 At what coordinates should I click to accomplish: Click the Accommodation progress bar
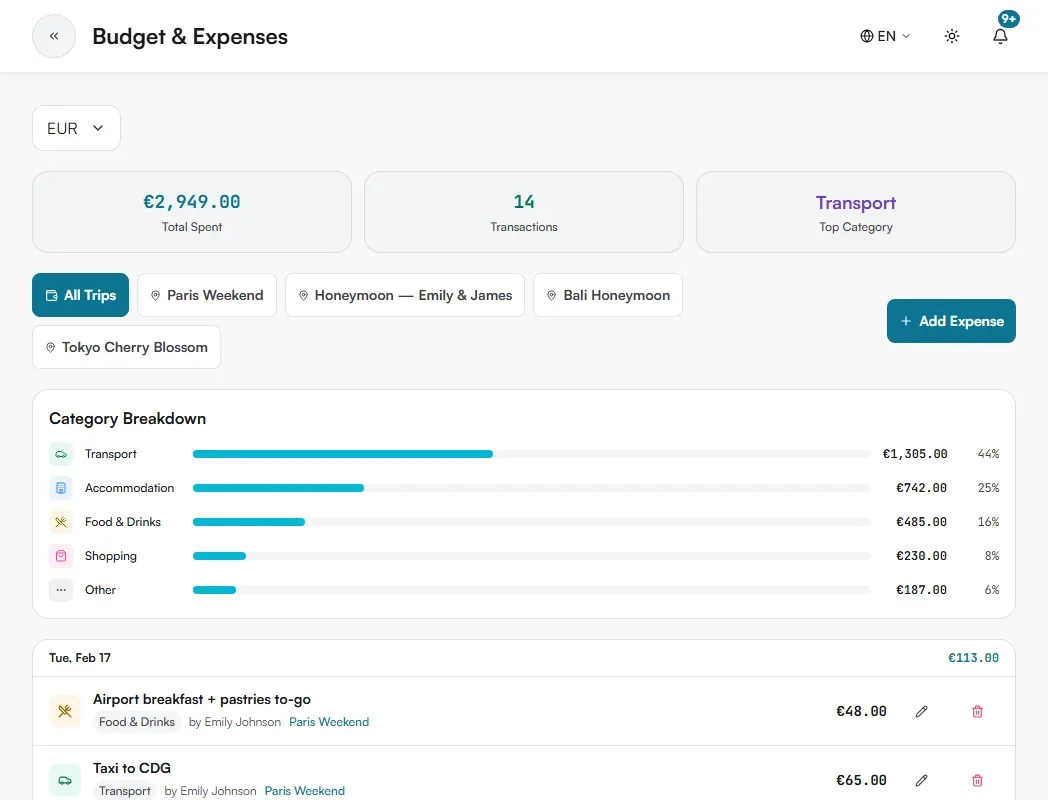tap(531, 488)
